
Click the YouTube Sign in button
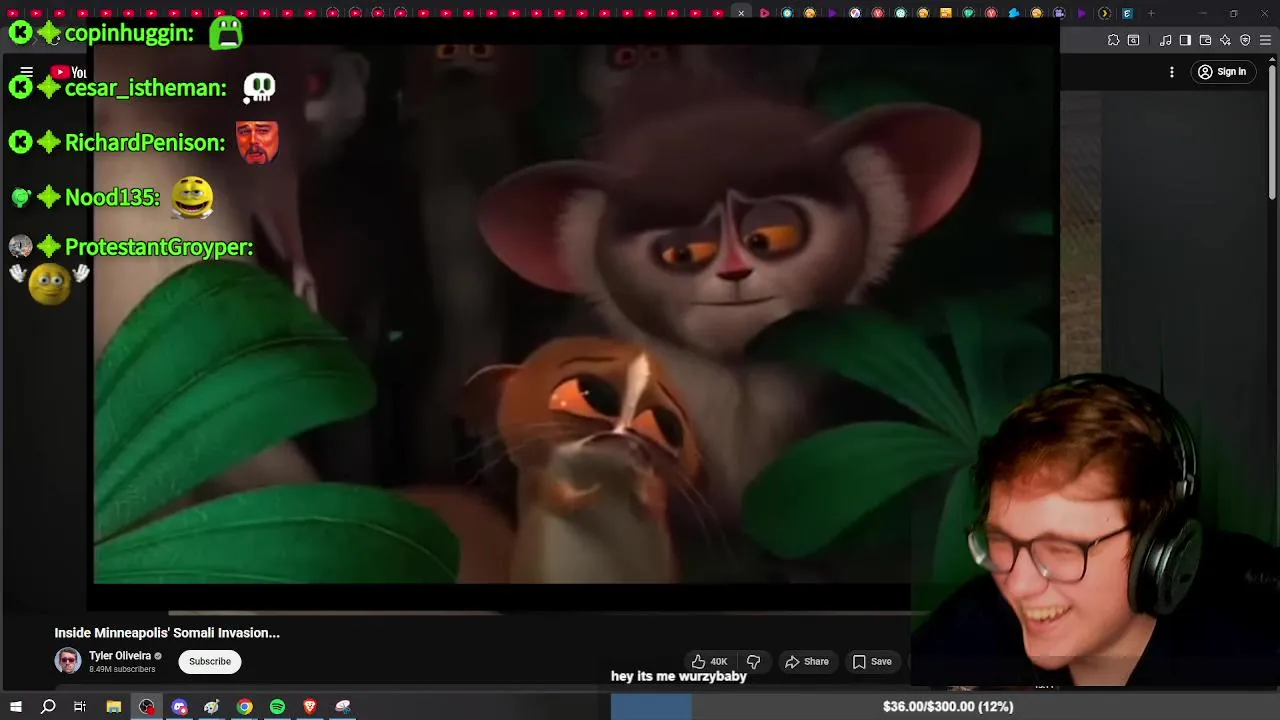click(x=1222, y=72)
